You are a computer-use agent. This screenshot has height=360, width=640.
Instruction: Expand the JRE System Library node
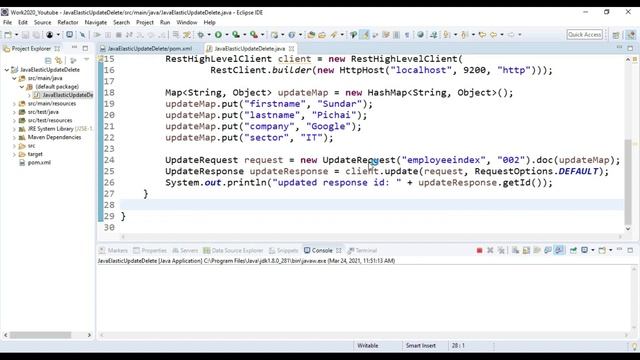(x=14, y=129)
